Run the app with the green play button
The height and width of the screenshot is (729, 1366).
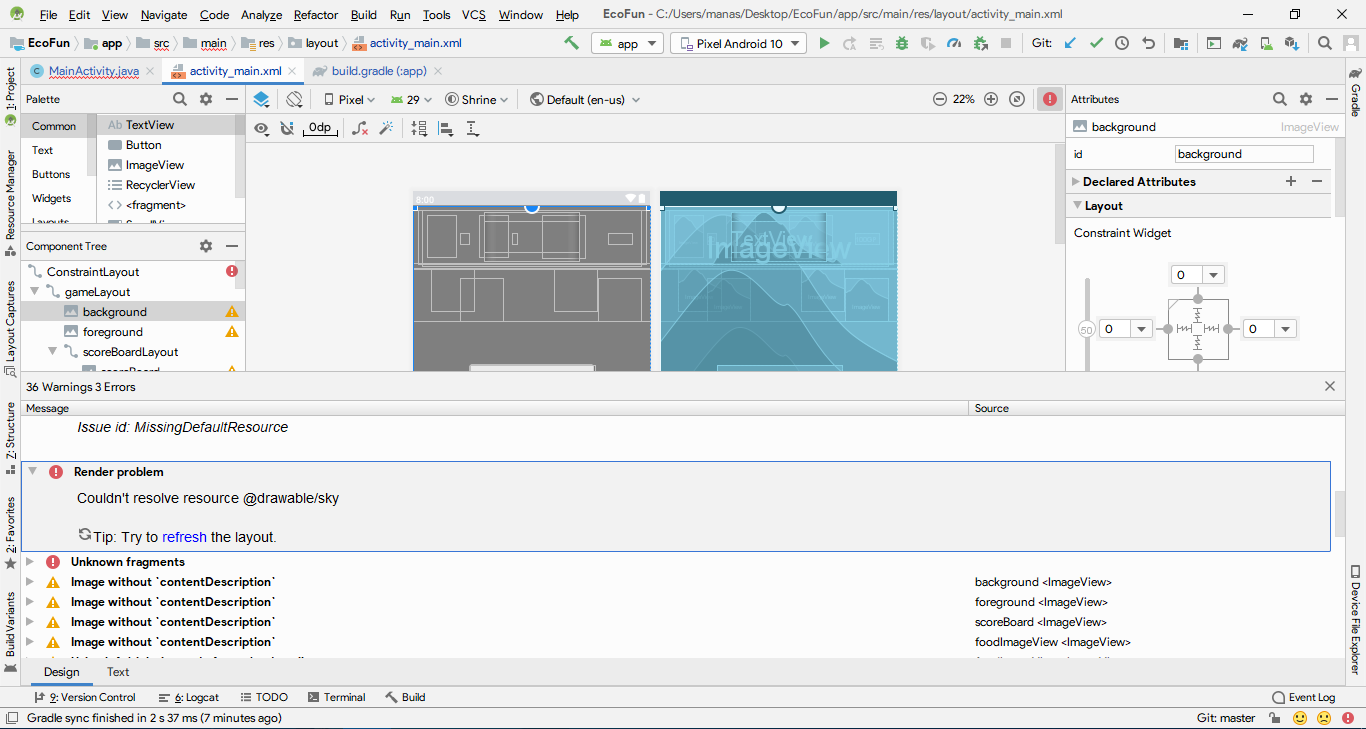click(x=824, y=43)
